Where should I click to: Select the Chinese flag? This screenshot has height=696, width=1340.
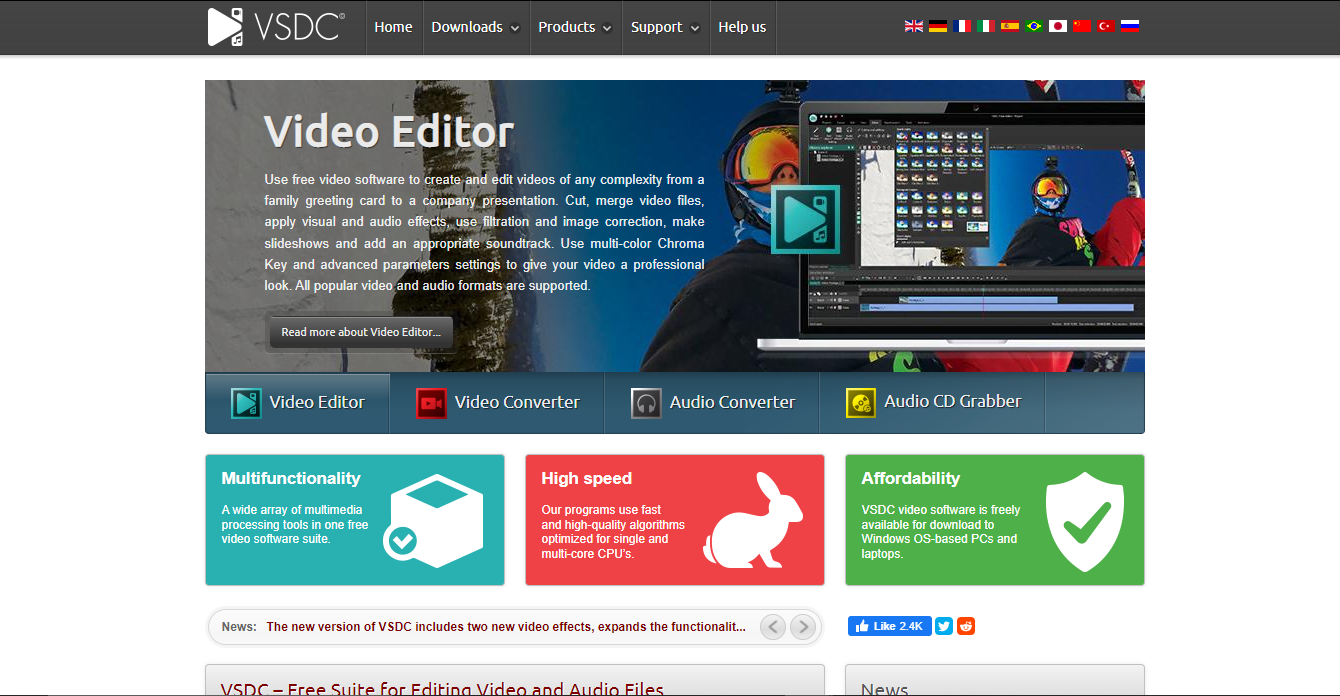point(1082,26)
